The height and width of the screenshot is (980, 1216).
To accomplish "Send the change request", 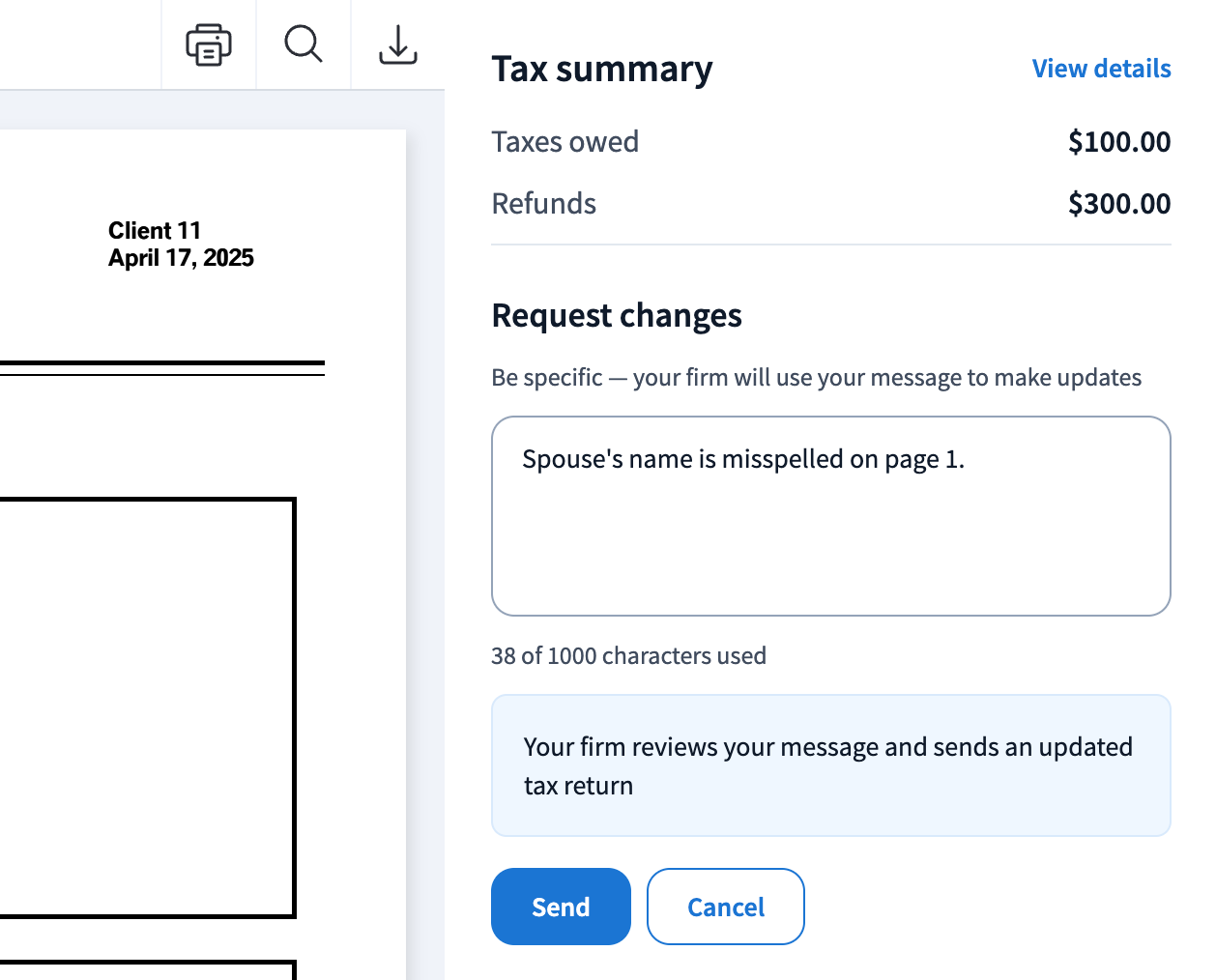I will point(561,907).
